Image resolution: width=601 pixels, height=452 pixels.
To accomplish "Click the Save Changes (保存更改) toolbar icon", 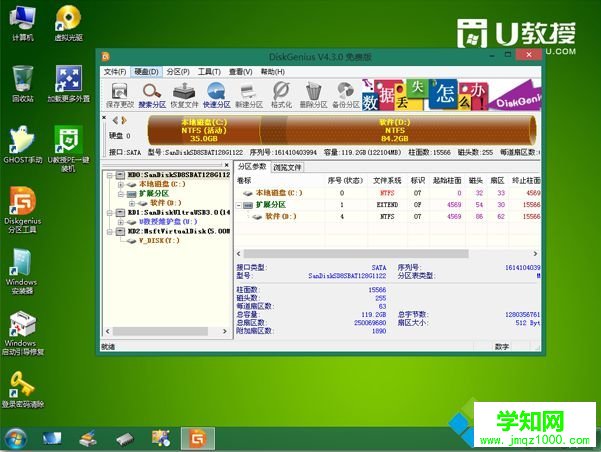I will (119, 95).
